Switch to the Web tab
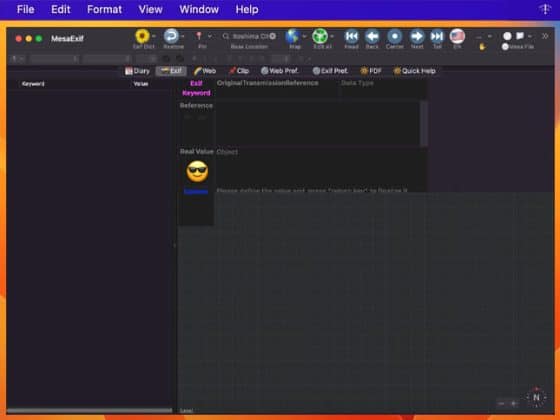 [x=205, y=71]
